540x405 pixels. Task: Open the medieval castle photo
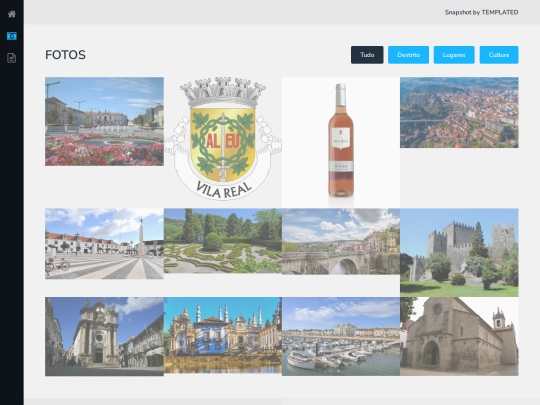(459, 252)
